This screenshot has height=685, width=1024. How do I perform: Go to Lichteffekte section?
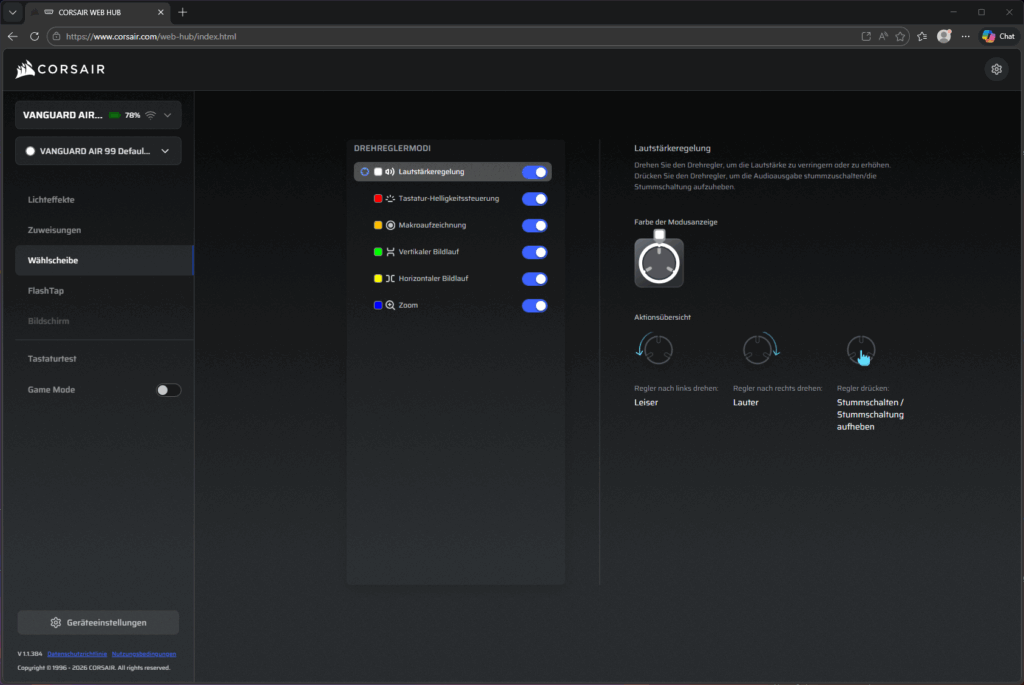pyautogui.click(x=51, y=199)
